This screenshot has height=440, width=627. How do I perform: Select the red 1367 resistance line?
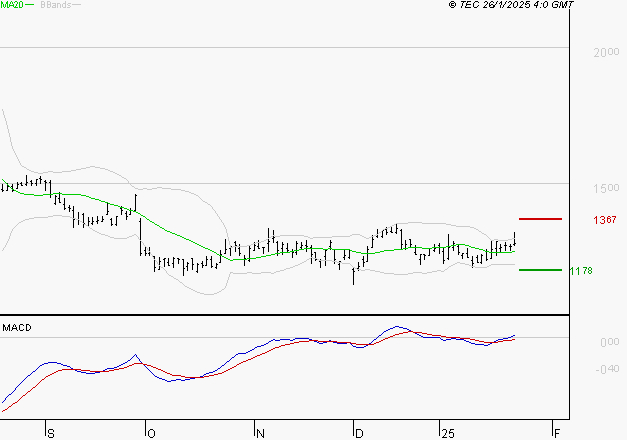[x=540, y=218]
